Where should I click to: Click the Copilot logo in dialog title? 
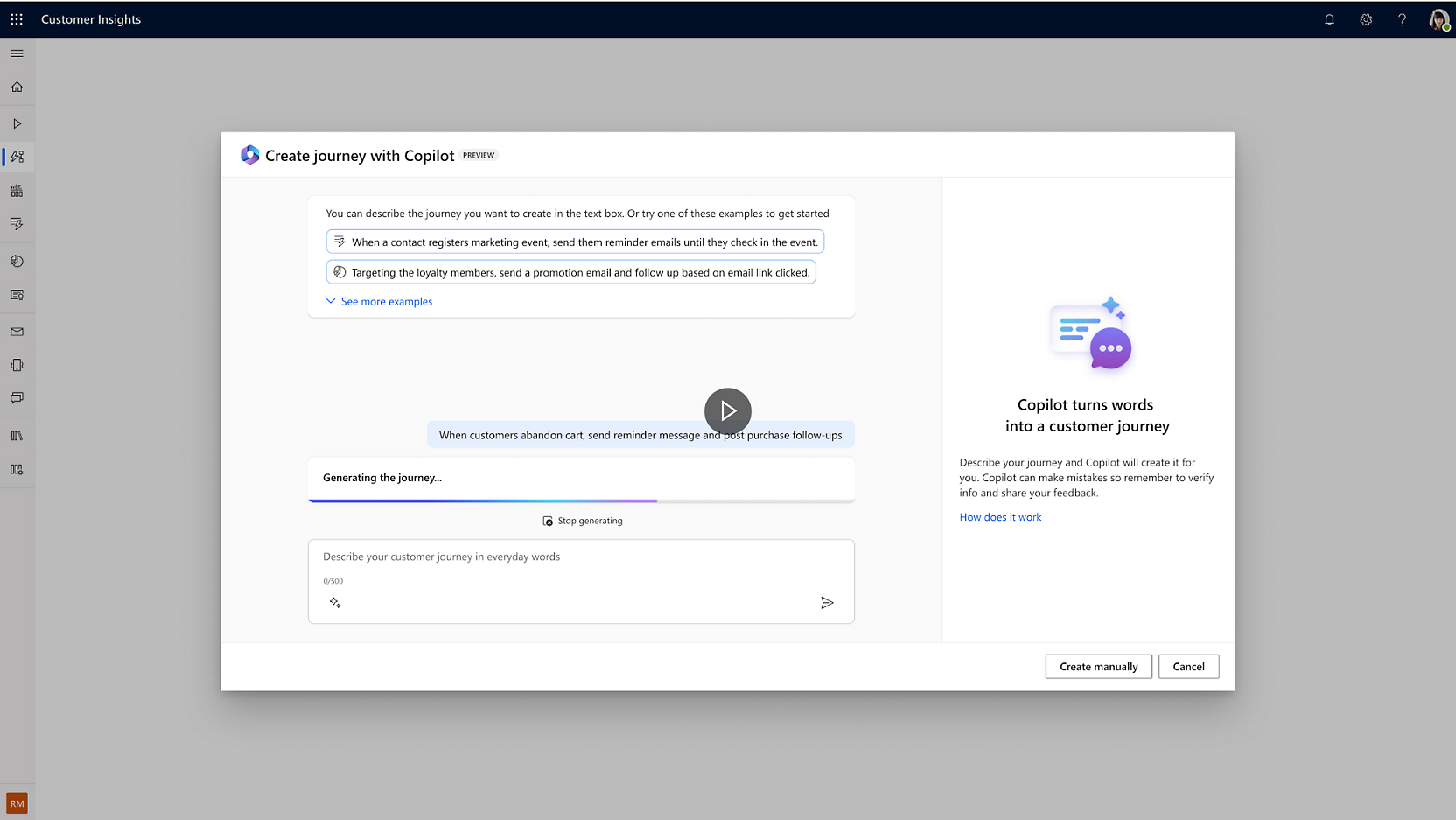click(x=250, y=155)
